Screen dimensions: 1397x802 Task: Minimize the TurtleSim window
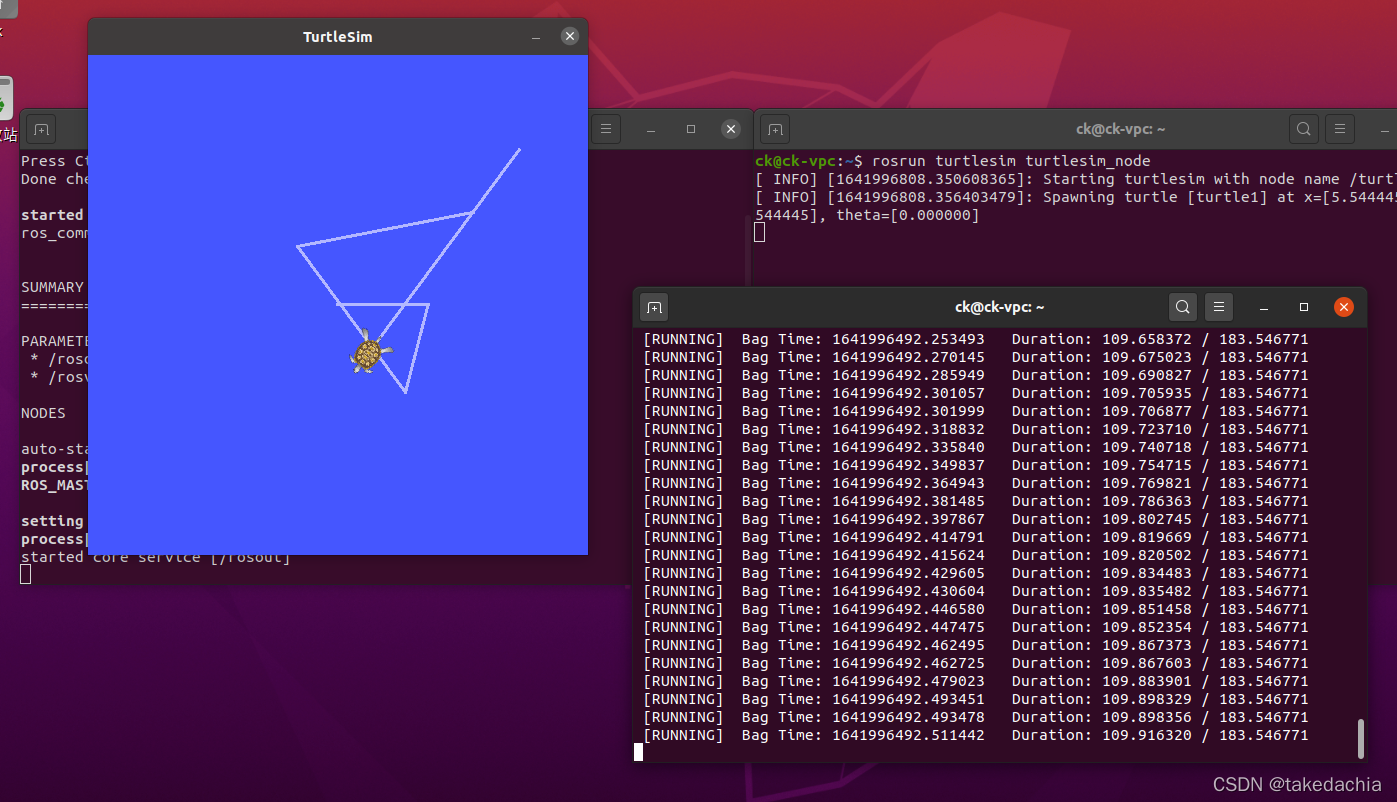[x=536, y=37]
